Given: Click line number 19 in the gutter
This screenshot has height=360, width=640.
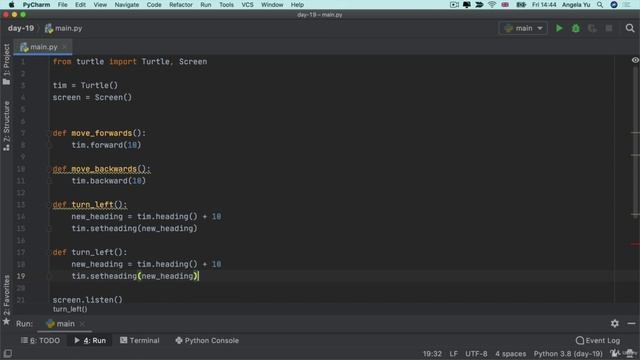Looking at the screenshot, I should 21,276.
